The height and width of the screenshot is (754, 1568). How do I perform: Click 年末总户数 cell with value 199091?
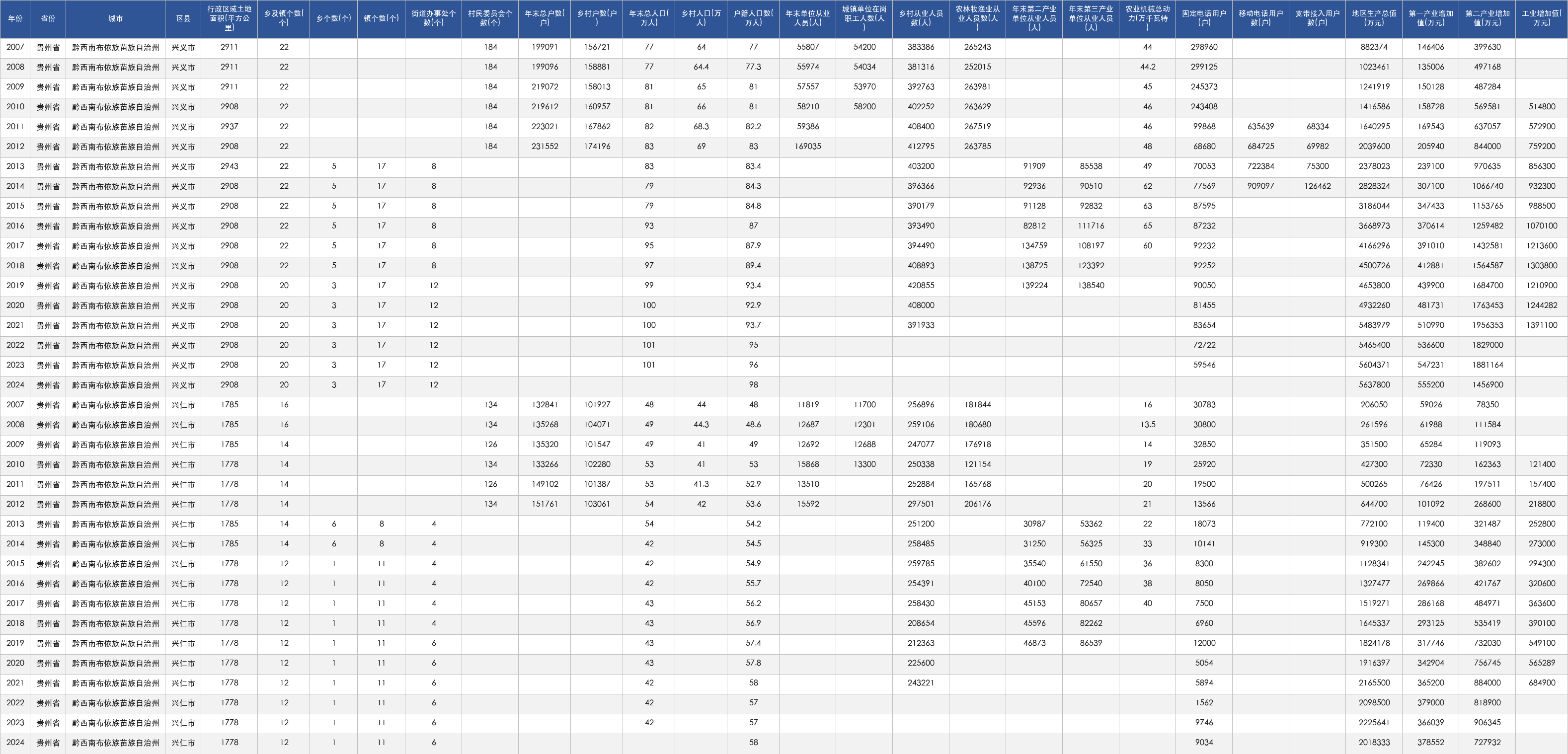click(545, 47)
